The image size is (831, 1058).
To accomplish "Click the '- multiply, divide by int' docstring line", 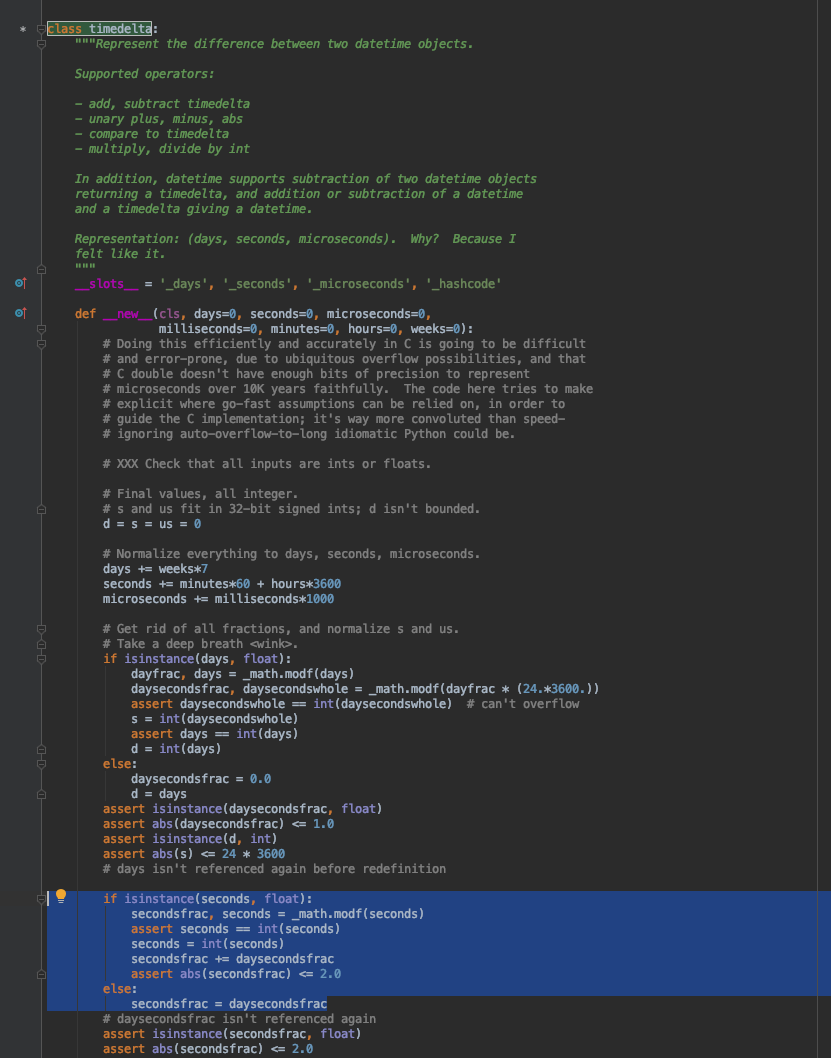I will click(162, 148).
